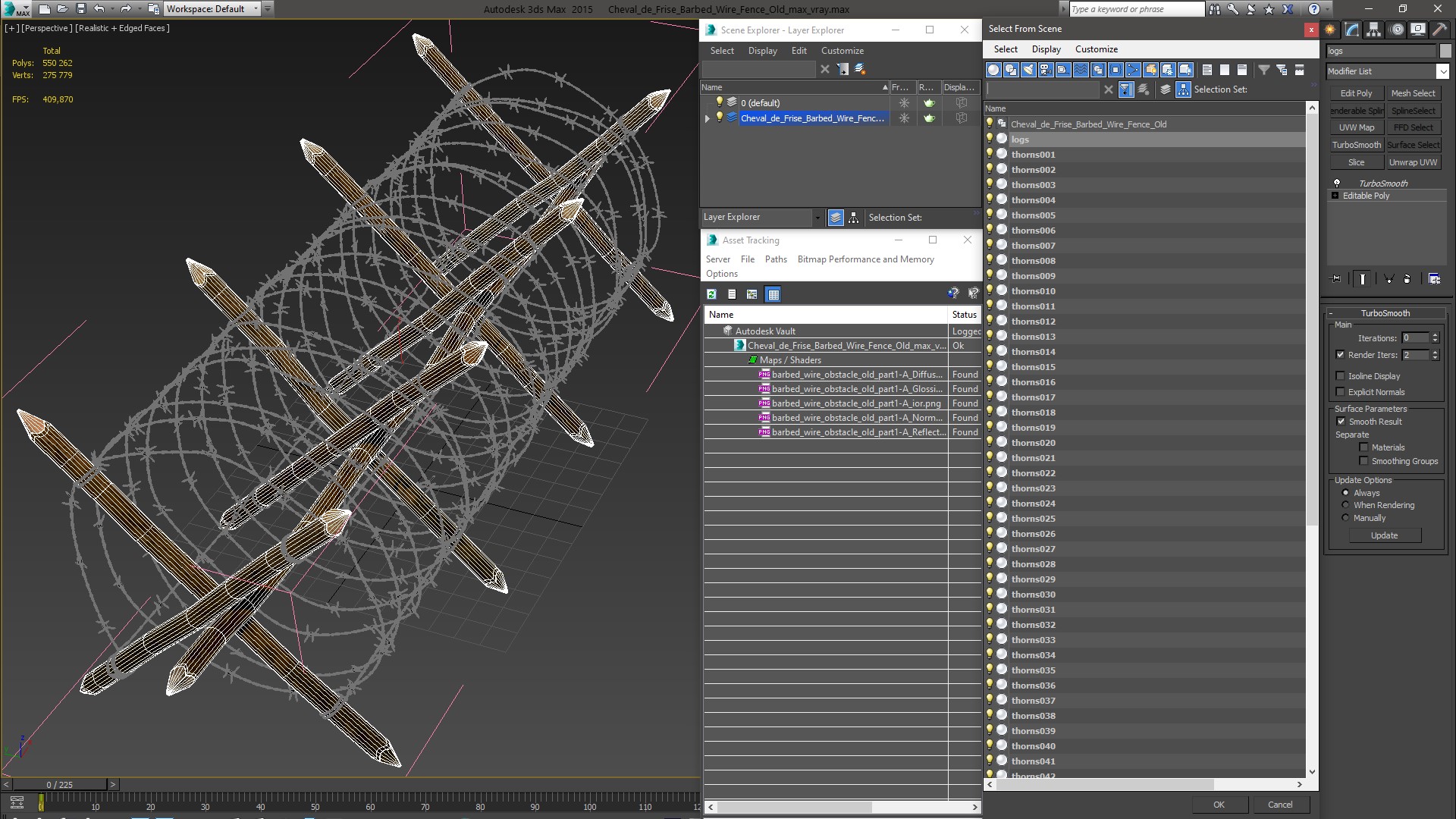Viewport: 1456px width, 819px height.
Task: Click Select Invert icon in Select From Scene
Action: (x=1241, y=70)
